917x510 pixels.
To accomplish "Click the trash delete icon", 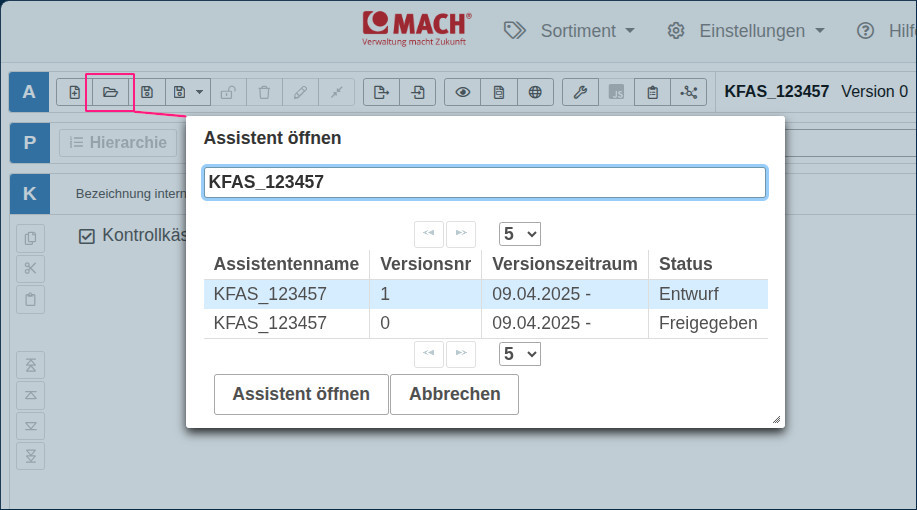I will click(264, 92).
